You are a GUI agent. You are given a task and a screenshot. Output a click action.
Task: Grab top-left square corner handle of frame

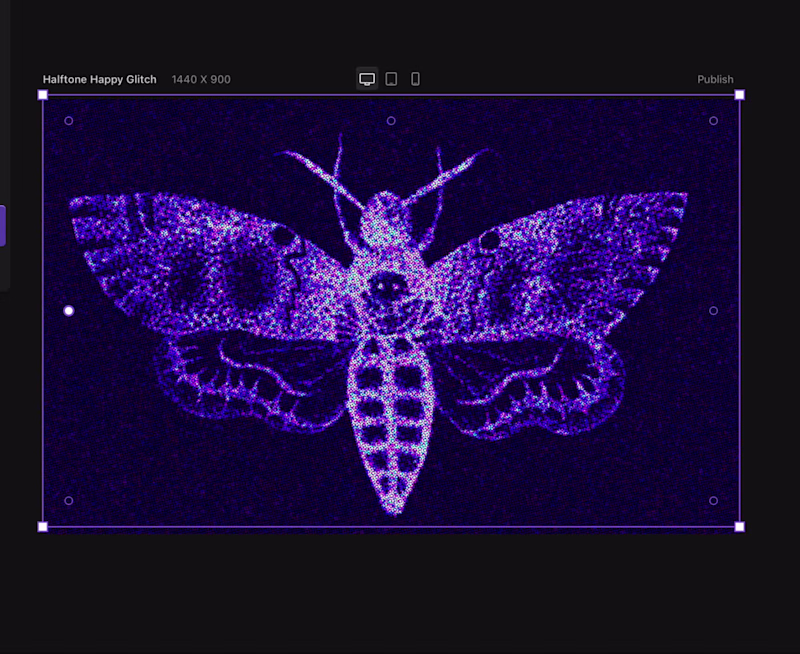tap(43, 95)
